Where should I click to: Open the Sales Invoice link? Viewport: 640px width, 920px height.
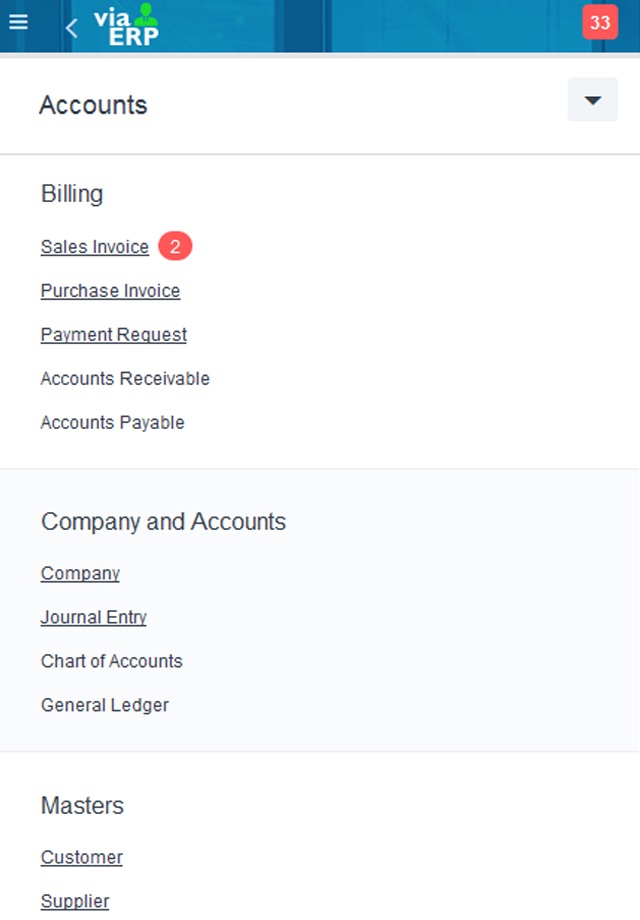coord(95,247)
